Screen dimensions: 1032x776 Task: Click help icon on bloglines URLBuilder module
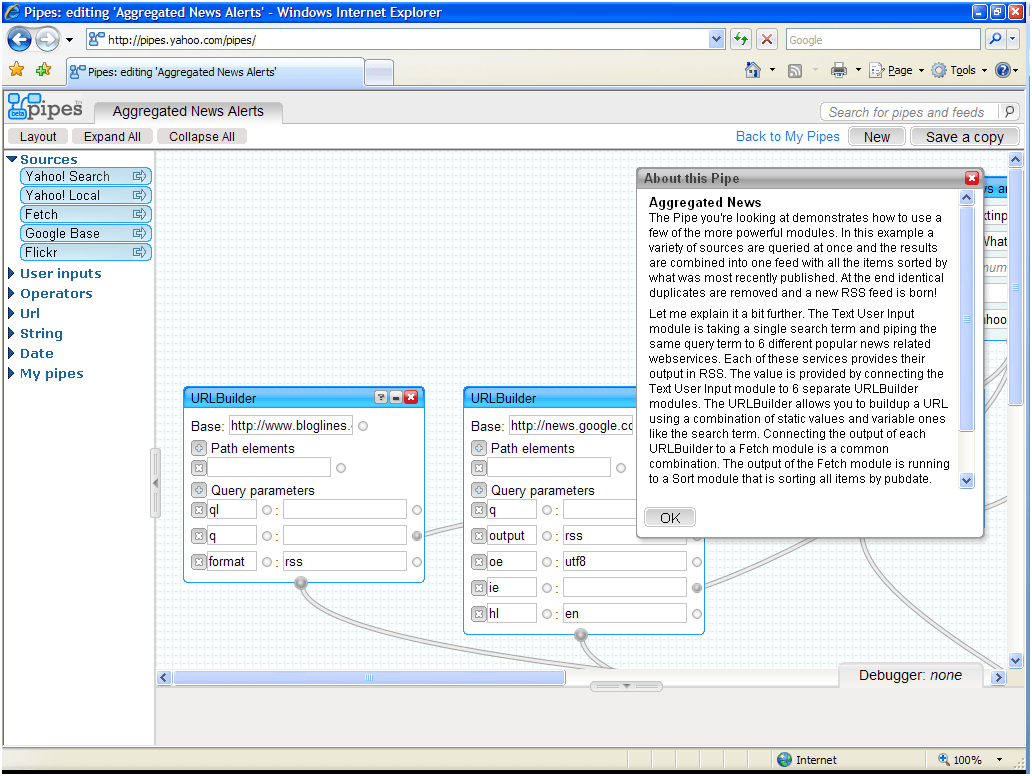[381, 398]
